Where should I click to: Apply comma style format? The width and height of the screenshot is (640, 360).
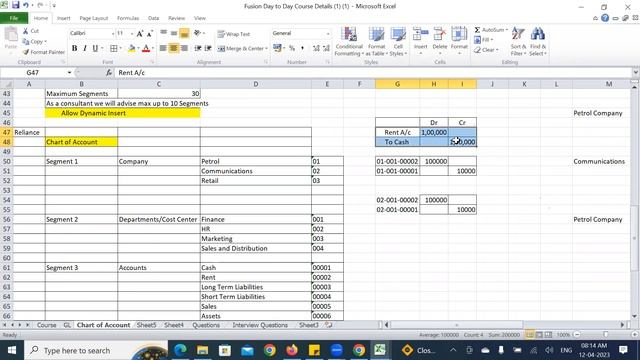click(x=302, y=49)
